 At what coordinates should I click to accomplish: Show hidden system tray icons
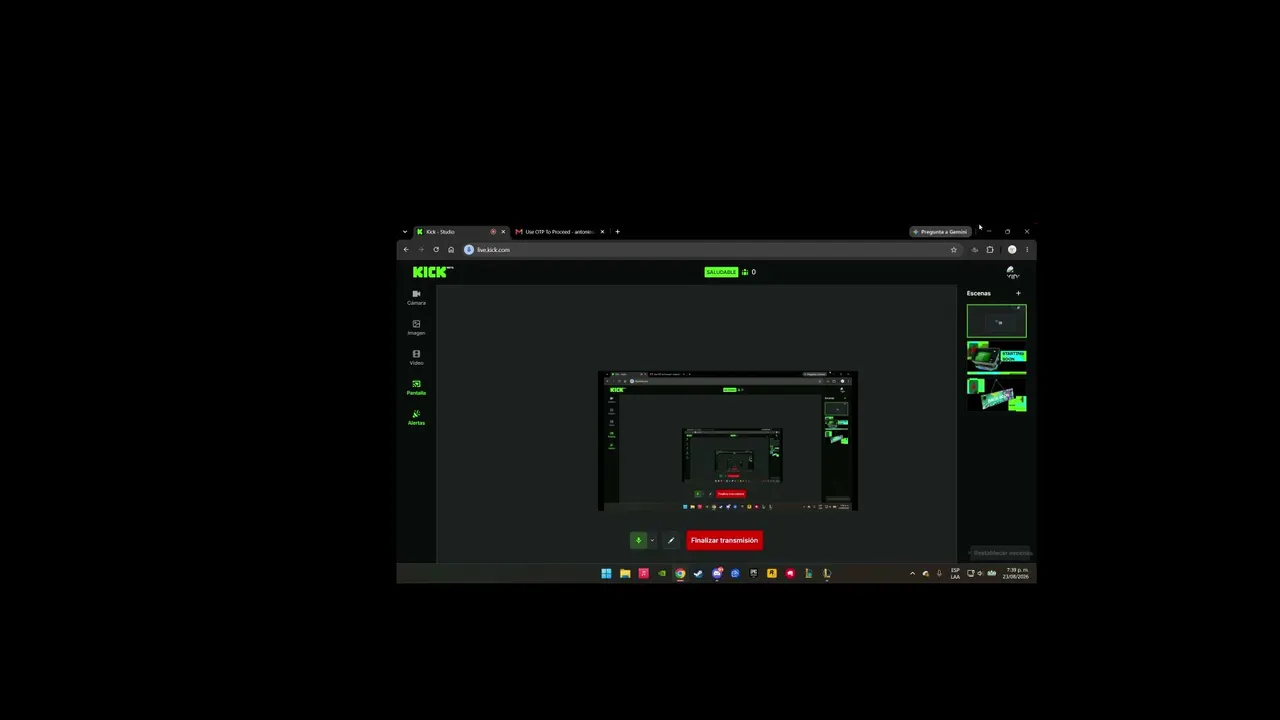pyautogui.click(x=912, y=574)
